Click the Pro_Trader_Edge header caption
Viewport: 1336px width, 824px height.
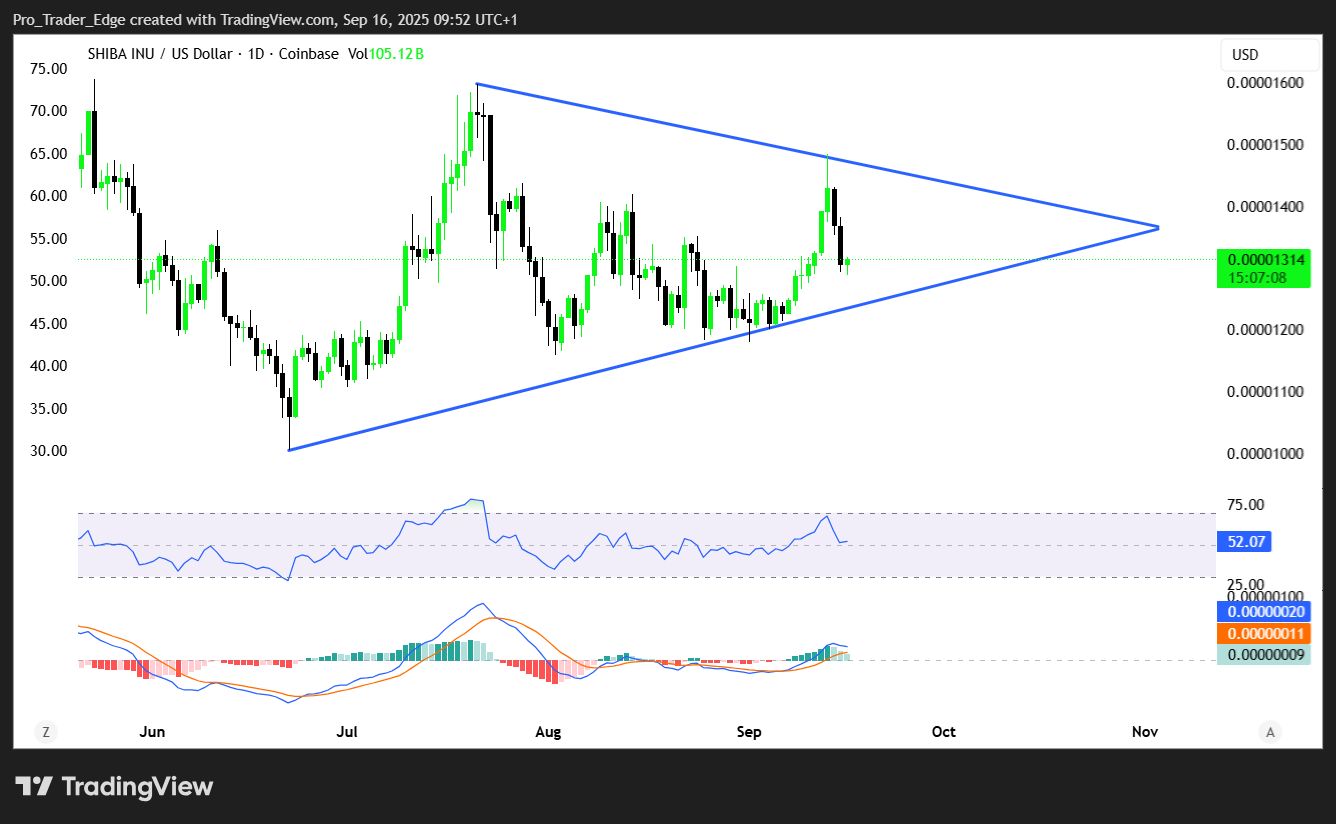267,20
